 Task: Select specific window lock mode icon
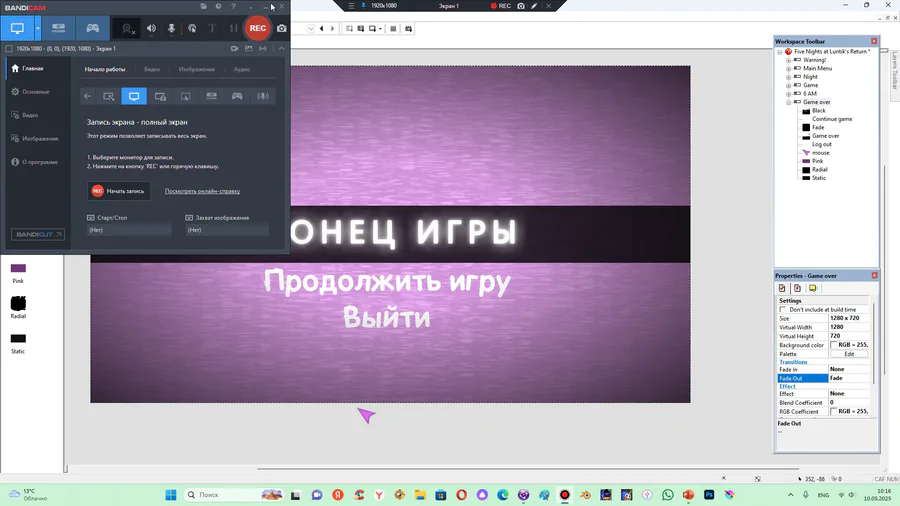[160, 96]
